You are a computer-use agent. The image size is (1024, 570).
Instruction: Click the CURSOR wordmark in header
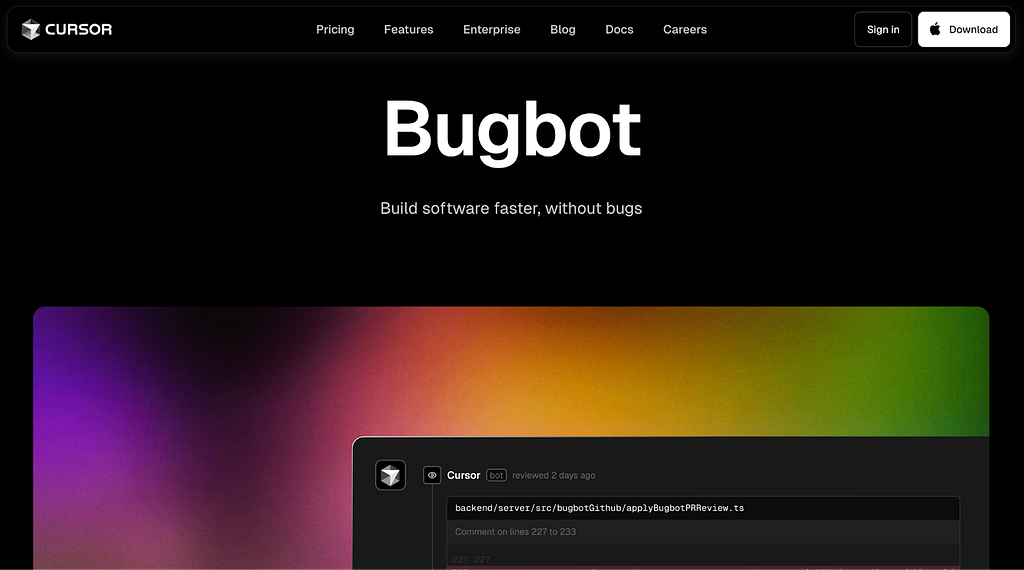[78, 29]
